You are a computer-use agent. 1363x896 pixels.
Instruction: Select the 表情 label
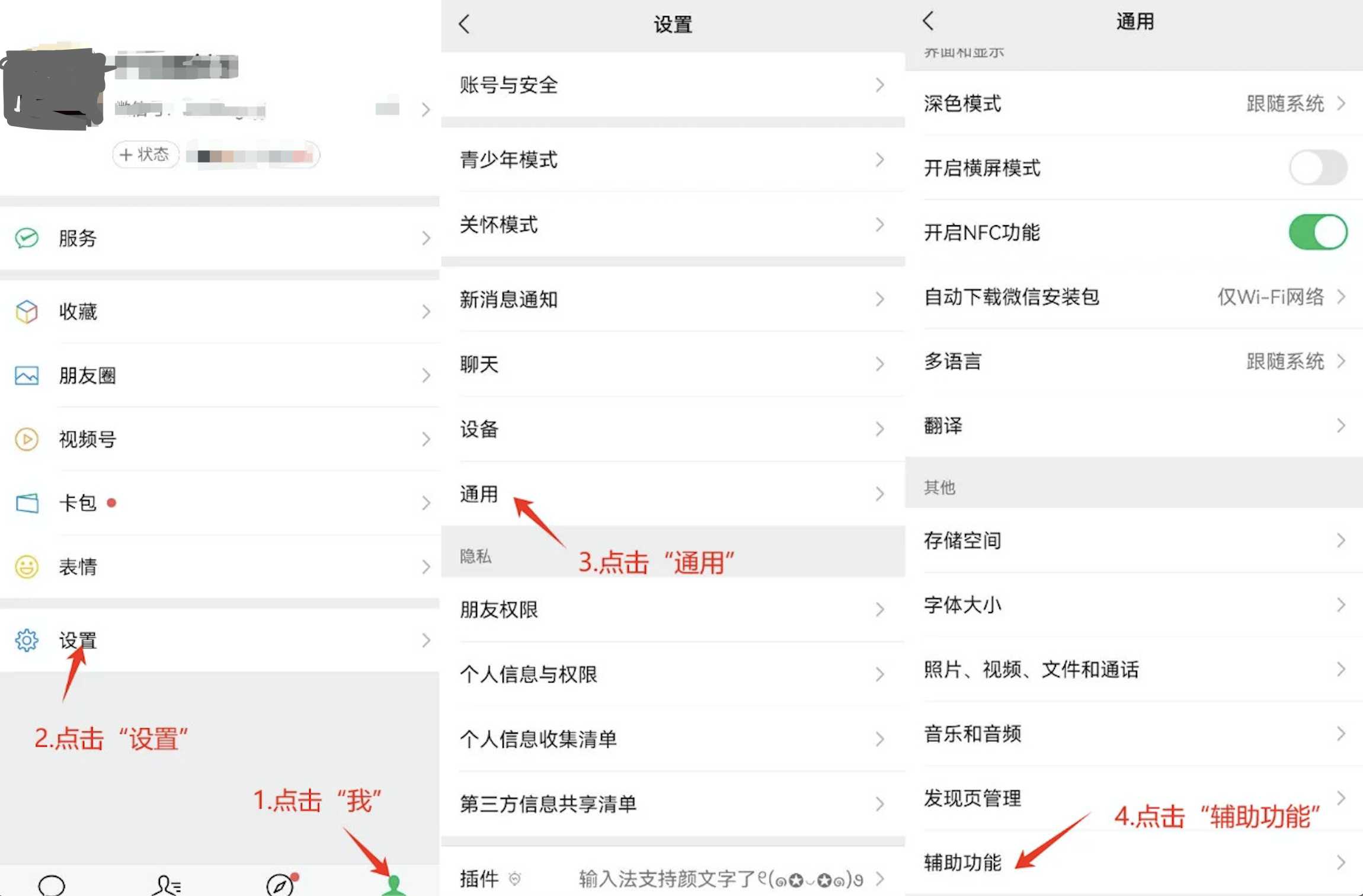pyautogui.click(x=78, y=567)
